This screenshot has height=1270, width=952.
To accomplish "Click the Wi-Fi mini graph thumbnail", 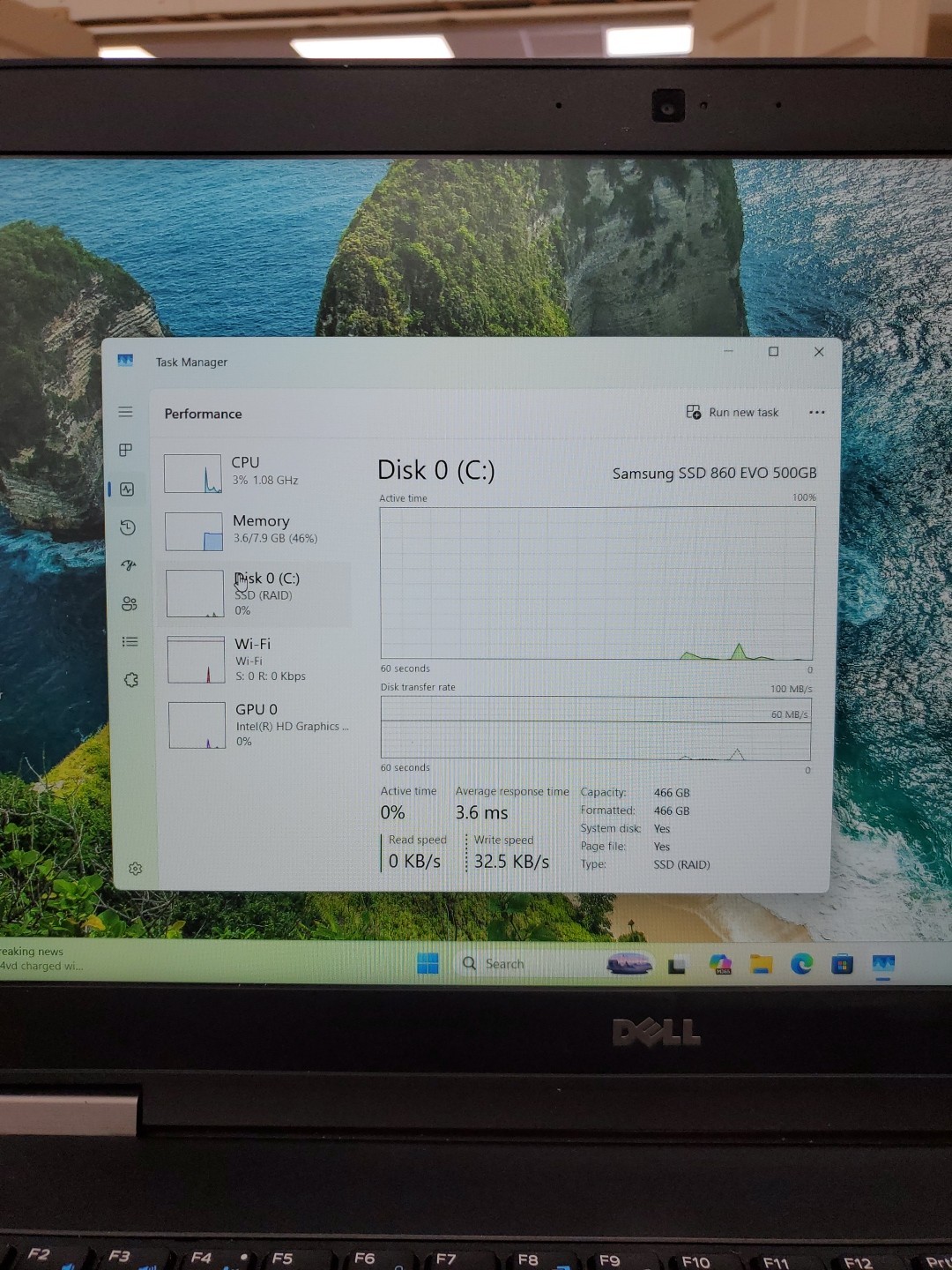I will pyautogui.click(x=196, y=660).
